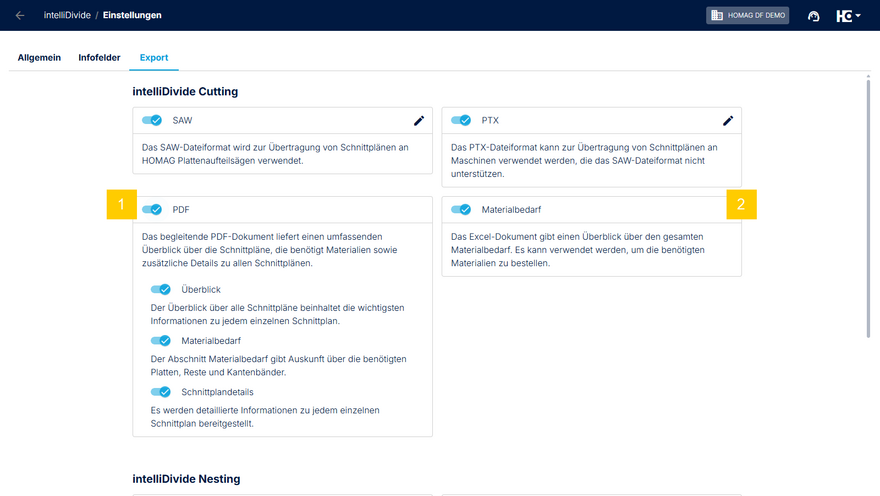Image resolution: width=880 pixels, height=496 pixels.
Task: Click the HOMAG DF DEMO button
Action: (747, 16)
